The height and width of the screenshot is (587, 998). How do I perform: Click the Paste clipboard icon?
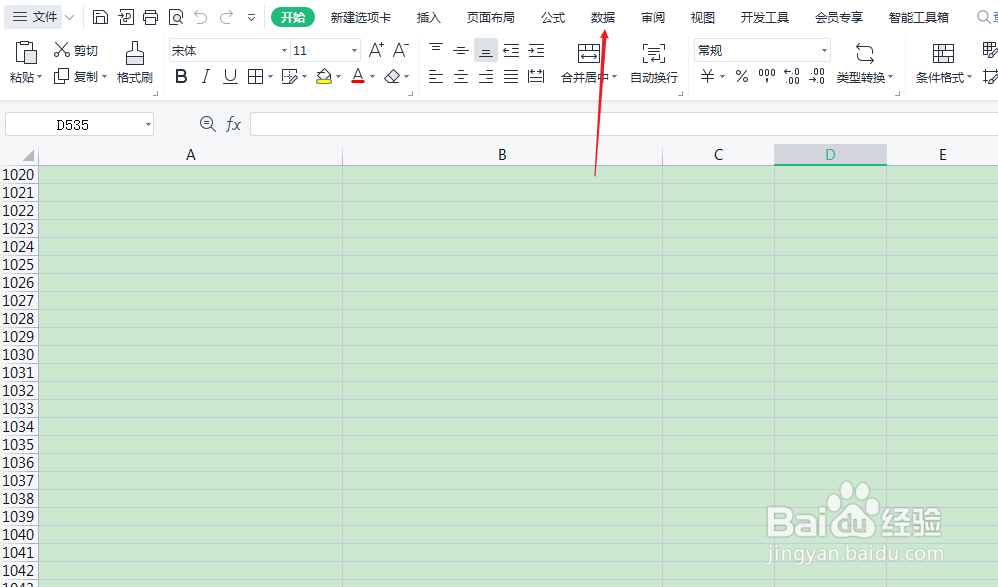25,53
